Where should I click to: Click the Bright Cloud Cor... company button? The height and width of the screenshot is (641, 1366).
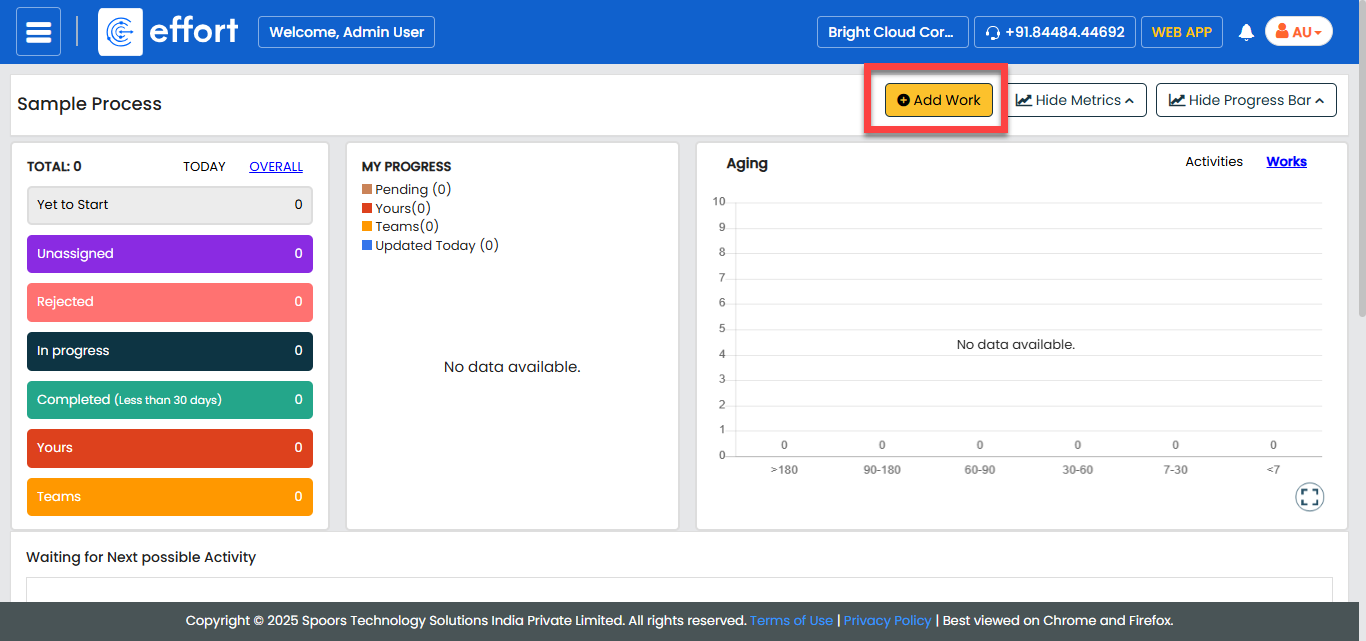[891, 32]
